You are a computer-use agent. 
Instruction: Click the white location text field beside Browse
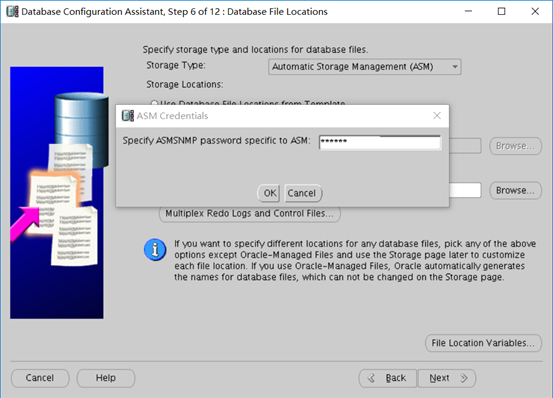465,190
